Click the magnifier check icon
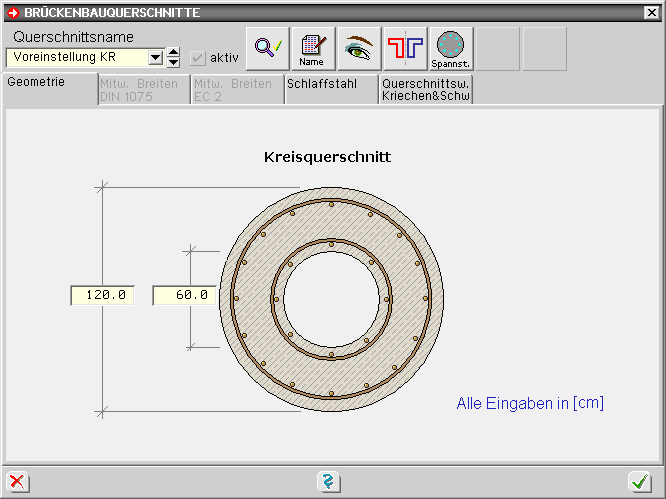Image resolution: width=666 pixels, height=499 pixels. pyautogui.click(x=267, y=48)
